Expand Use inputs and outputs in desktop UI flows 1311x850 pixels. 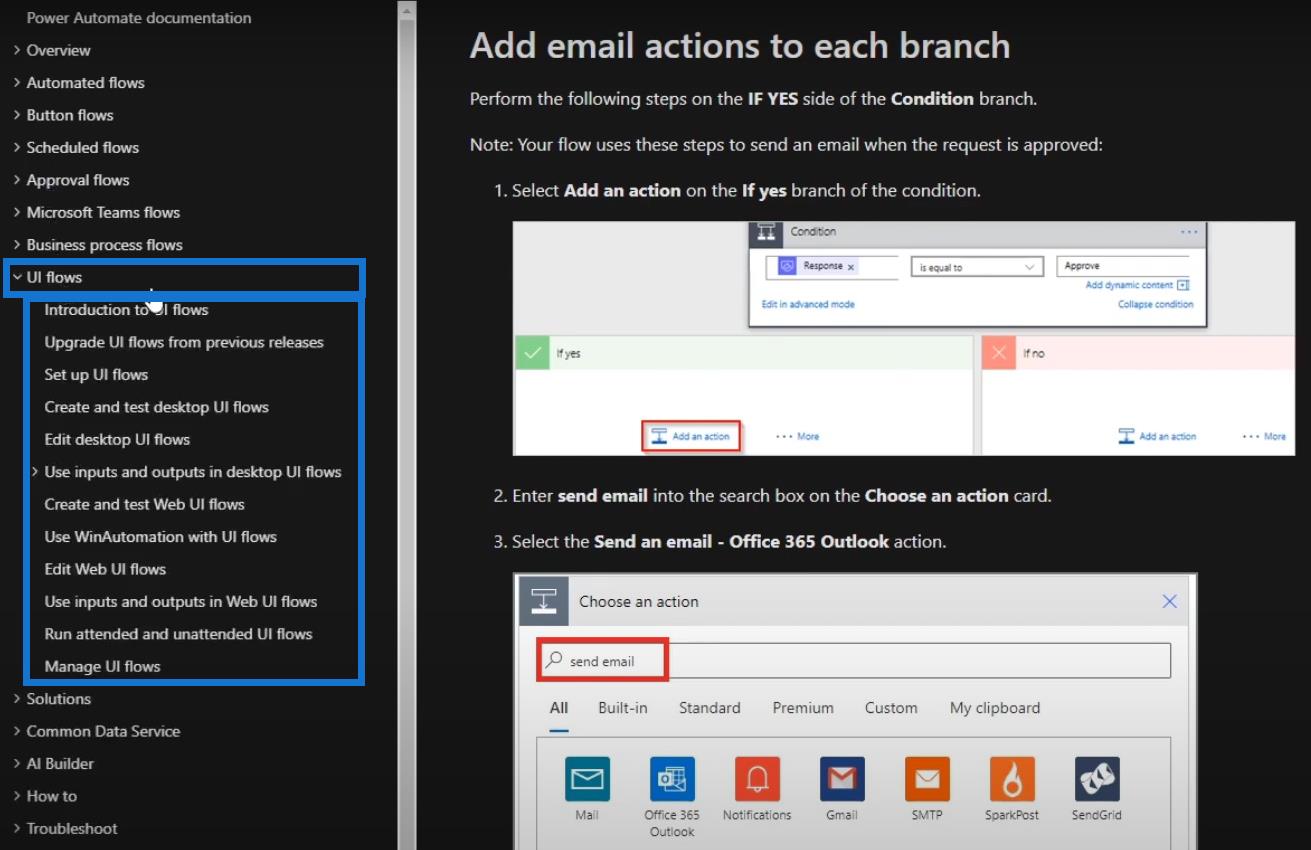pos(35,471)
